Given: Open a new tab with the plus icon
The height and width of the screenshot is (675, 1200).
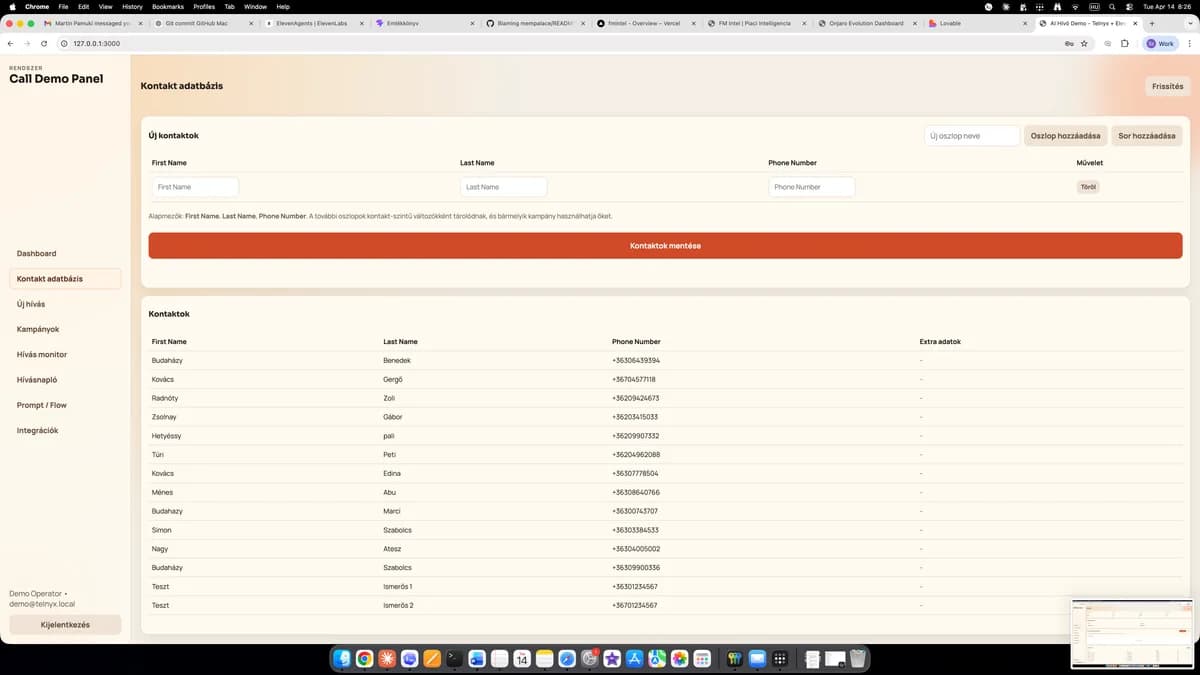Looking at the screenshot, I should pos(1152,23).
